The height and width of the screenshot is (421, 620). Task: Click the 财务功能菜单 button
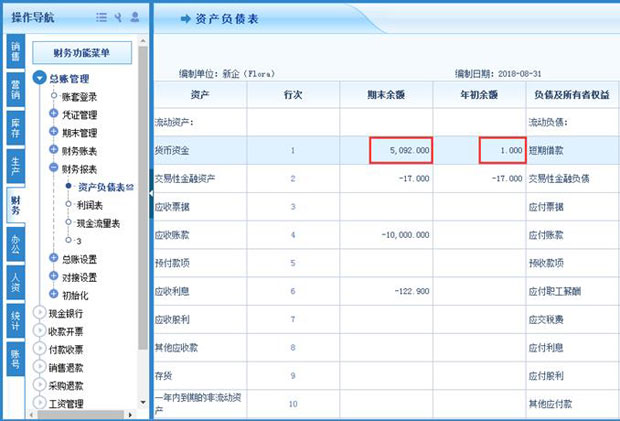coord(82,53)
